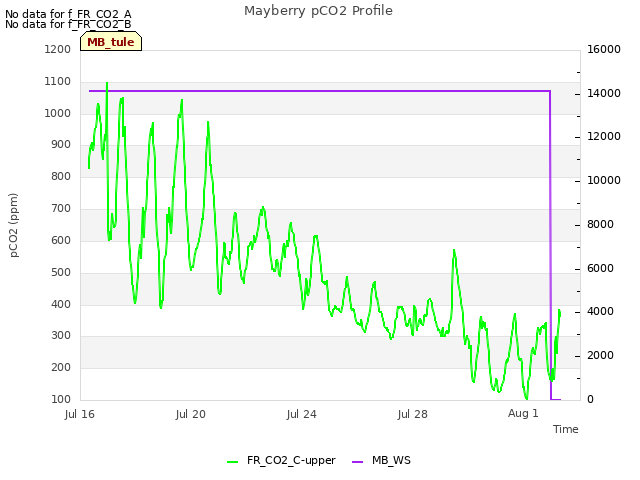The width and height of the screenshot is (640, 480).
Task: Click the 900 left axis value
Action: [x=61, y=144]
